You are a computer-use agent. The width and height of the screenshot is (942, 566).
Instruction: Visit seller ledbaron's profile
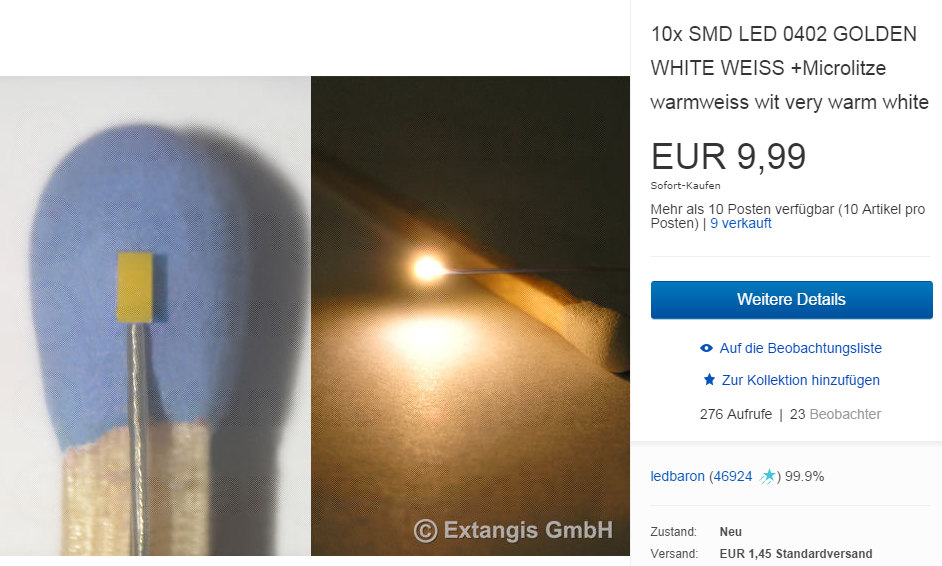677,476
